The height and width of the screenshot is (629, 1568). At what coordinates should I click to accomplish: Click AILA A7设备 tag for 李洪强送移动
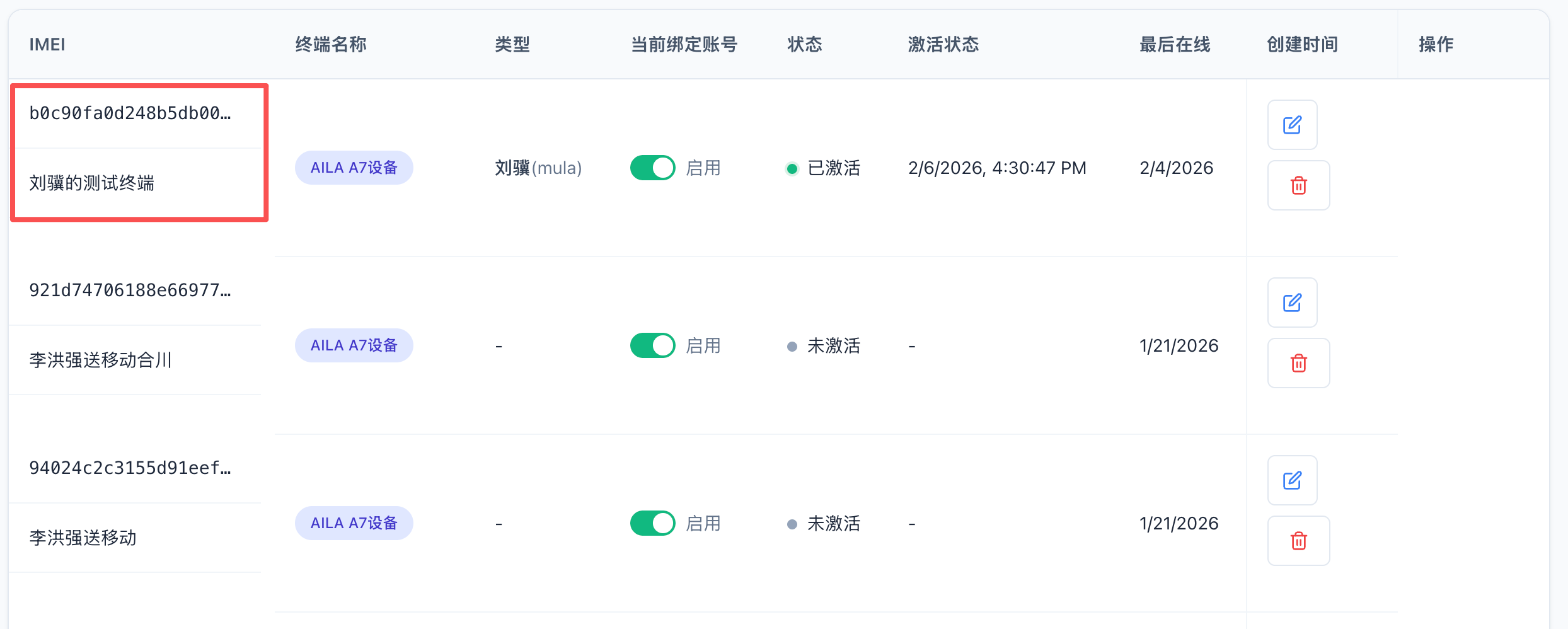tap(354, 523)
